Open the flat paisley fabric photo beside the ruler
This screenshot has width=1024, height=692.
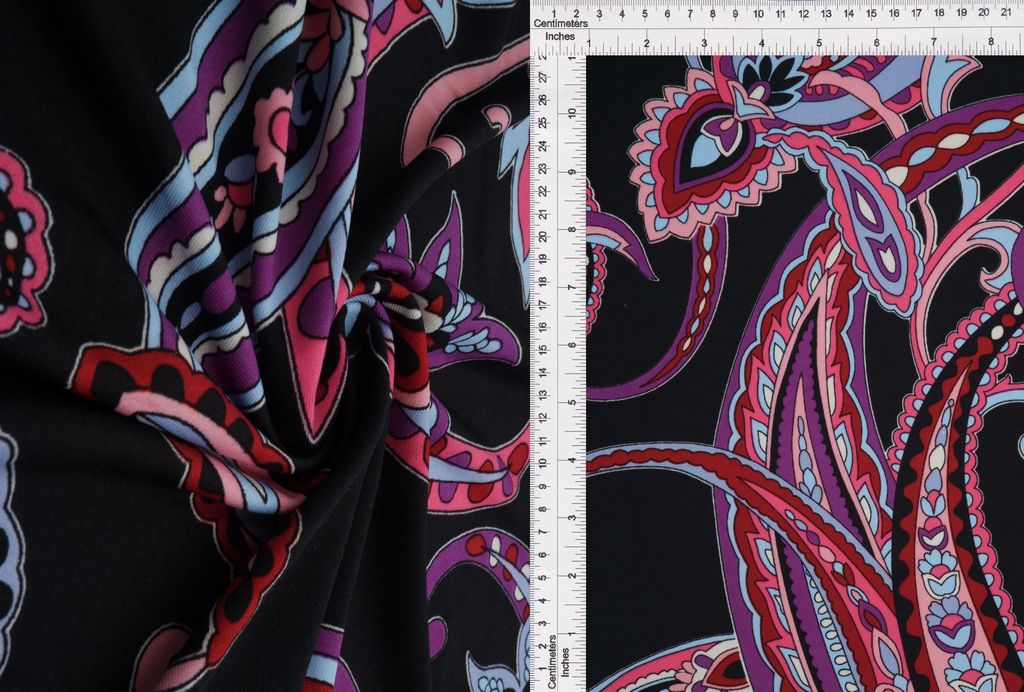(805, 373)
